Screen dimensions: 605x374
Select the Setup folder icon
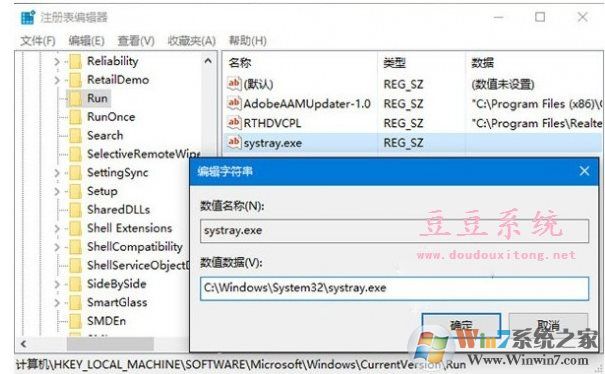coord(76,191)
